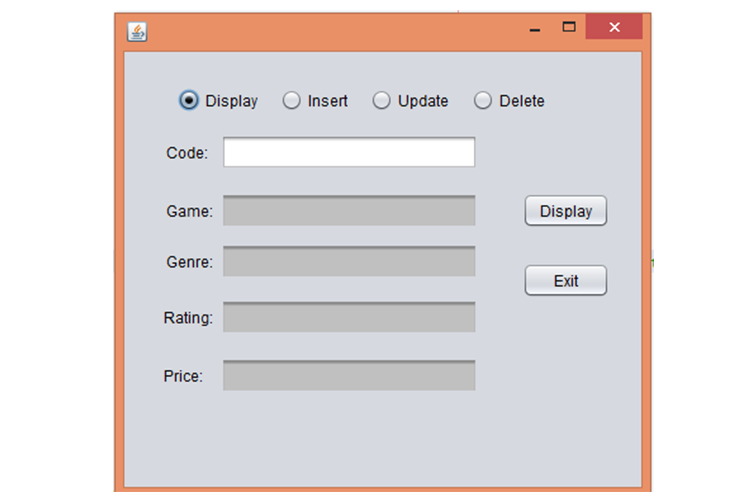Click the disabled Price text field
750x500 pixels.
[349, 375]
